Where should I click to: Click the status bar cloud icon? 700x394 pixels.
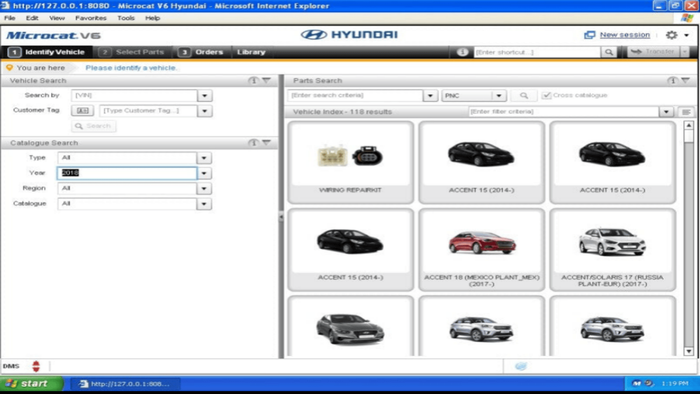pyautogui.click(x=521, y=366)
